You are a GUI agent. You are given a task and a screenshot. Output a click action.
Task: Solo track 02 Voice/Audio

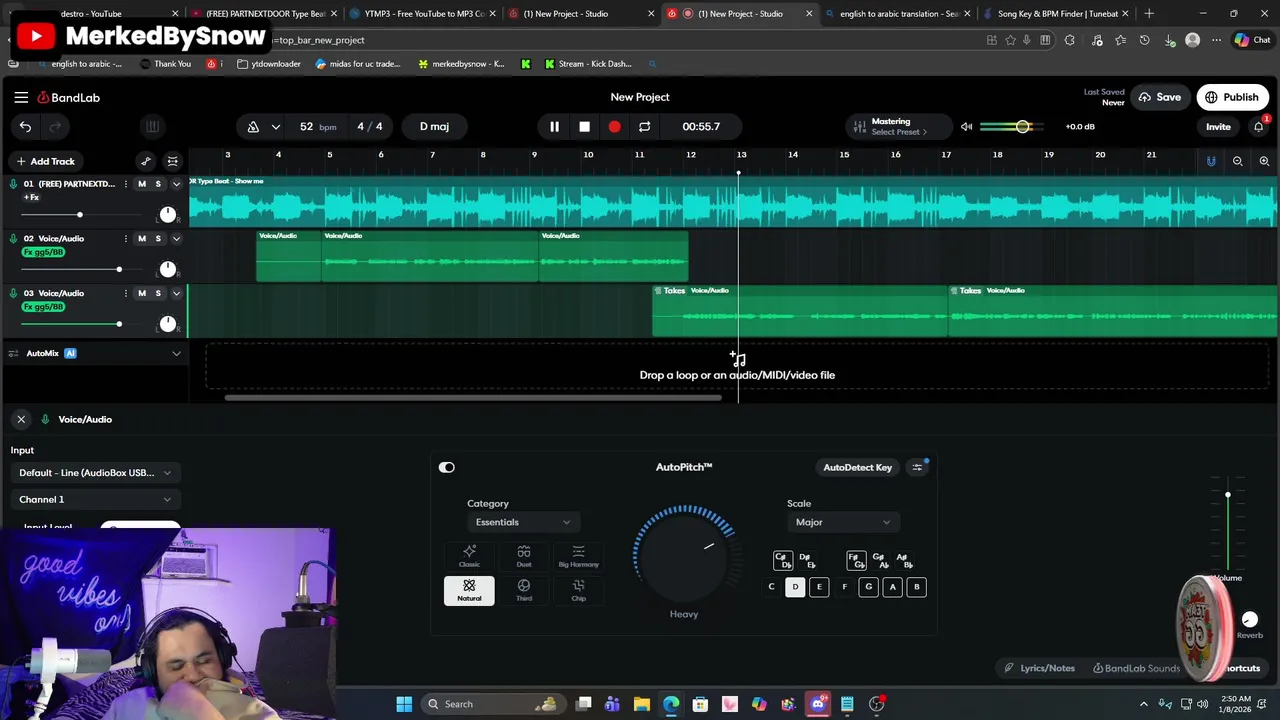pos(158,239)
